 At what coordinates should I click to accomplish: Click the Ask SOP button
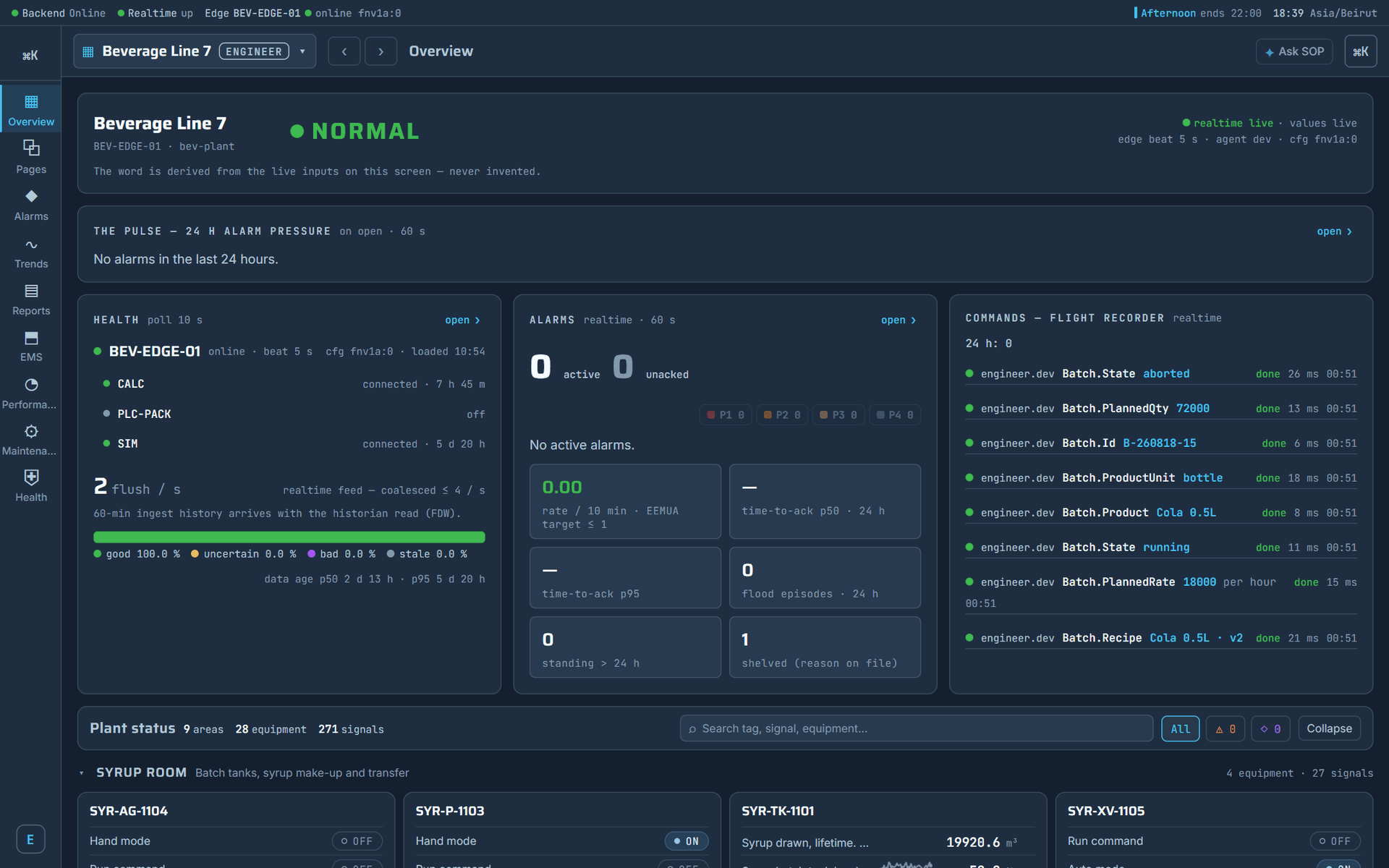point(1294,52)
